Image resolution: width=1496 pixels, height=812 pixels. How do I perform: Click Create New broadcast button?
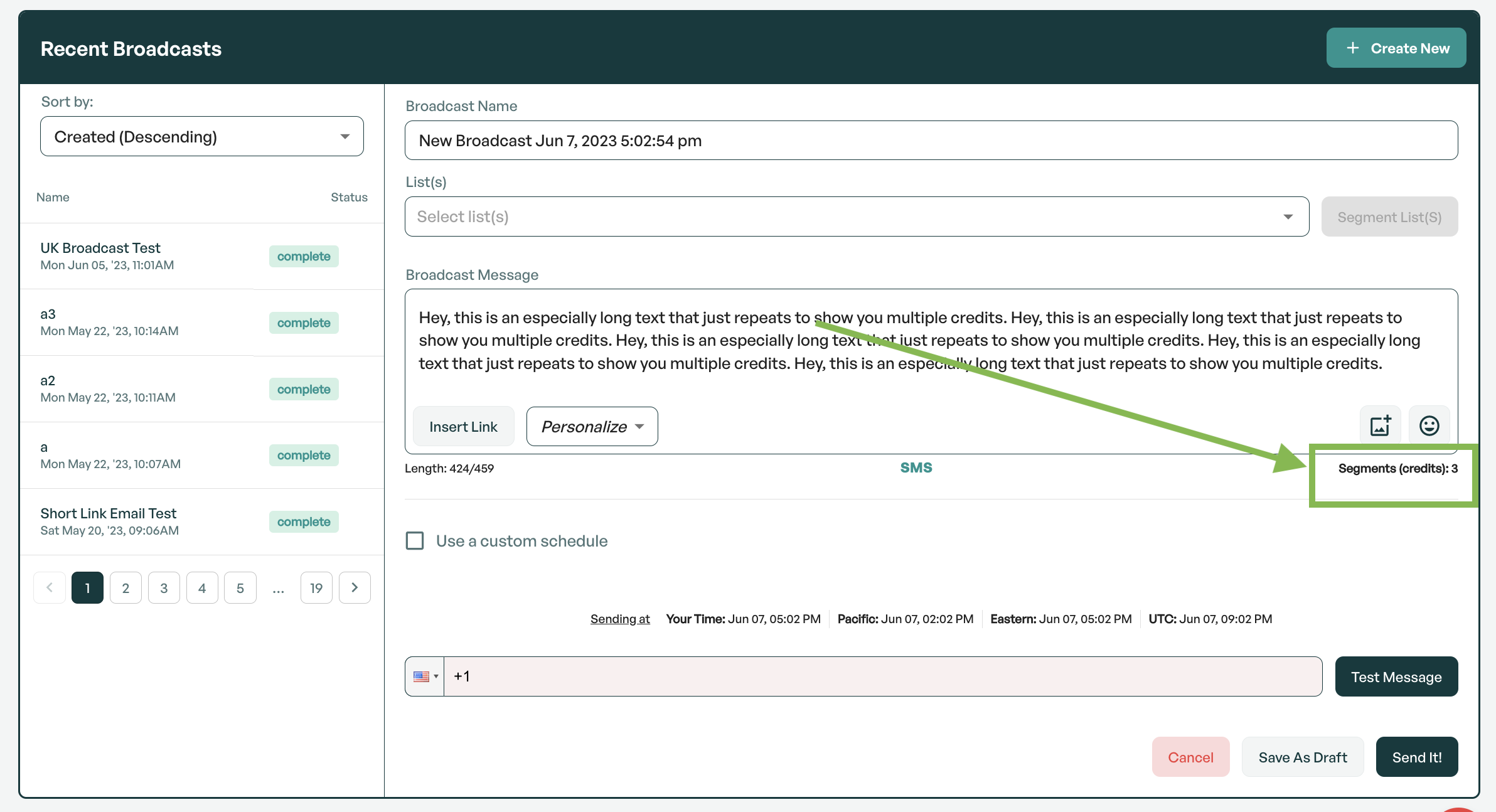pos(1396,48)
